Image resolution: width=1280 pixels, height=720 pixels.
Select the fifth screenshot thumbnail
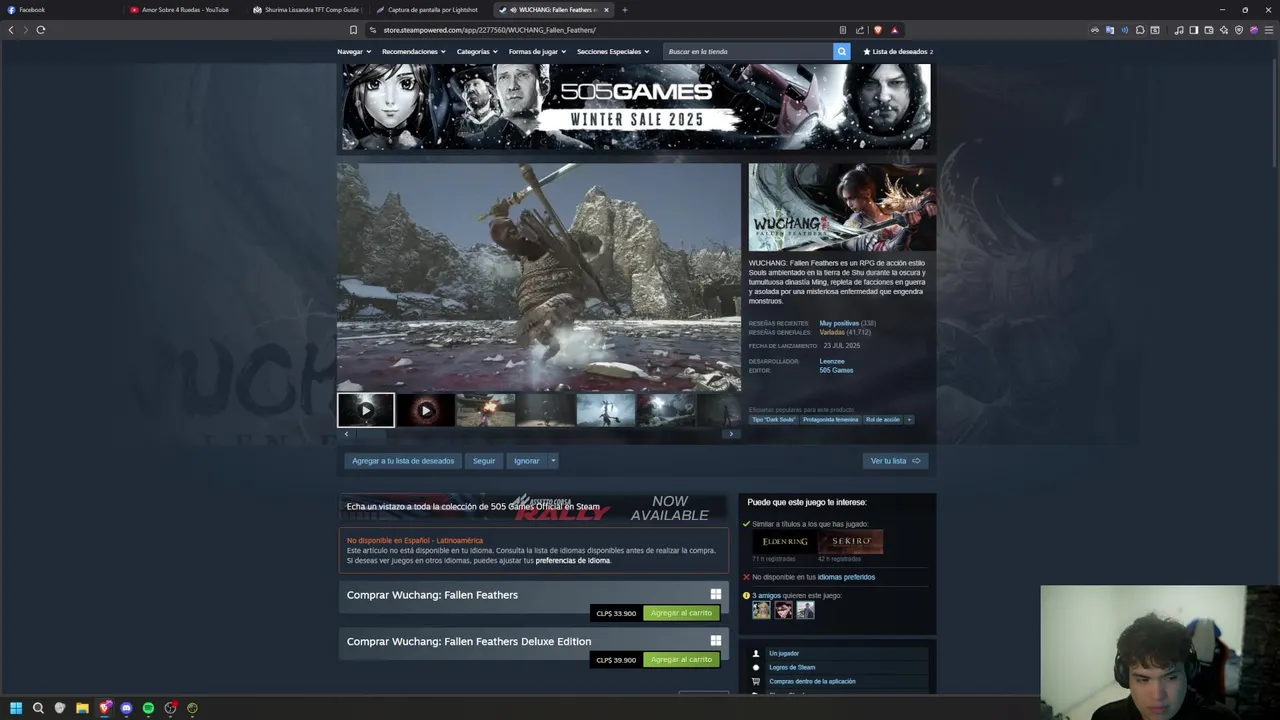pyautogui.click(x=606, y=410)
